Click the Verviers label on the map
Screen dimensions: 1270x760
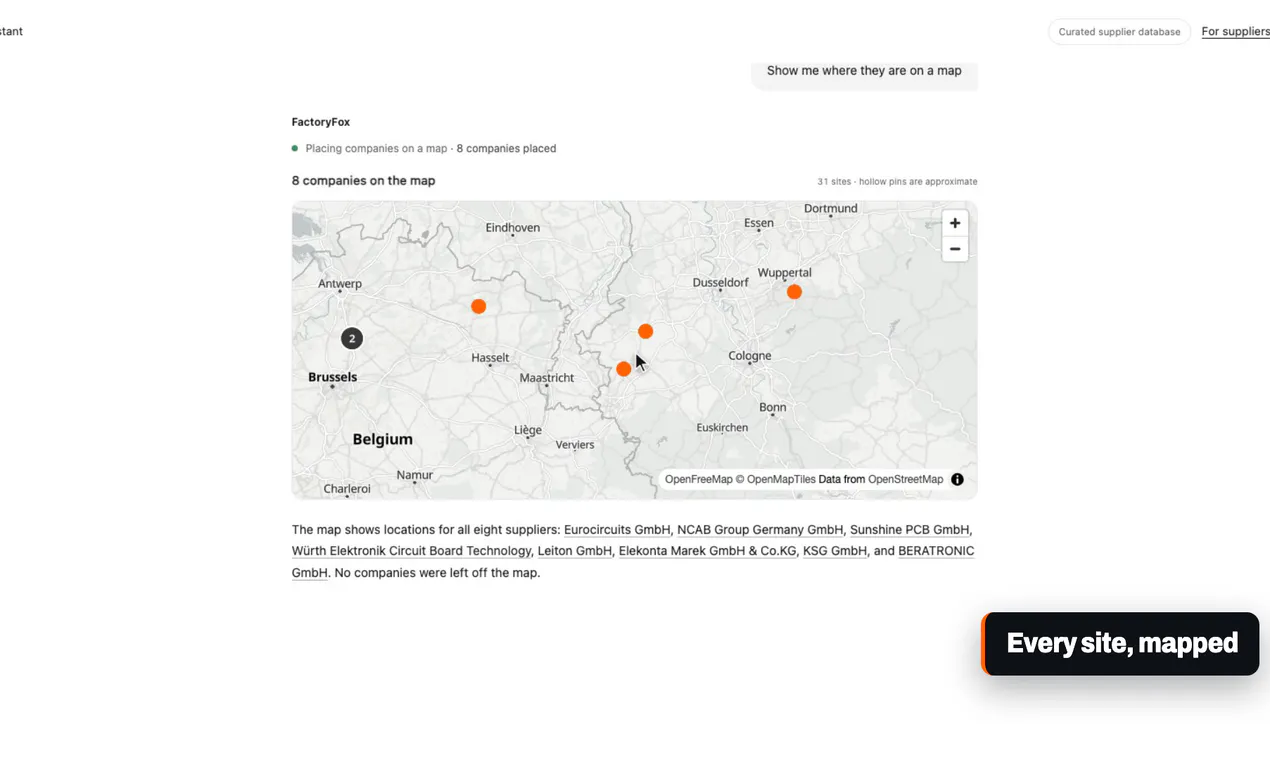tap(575, 444)
